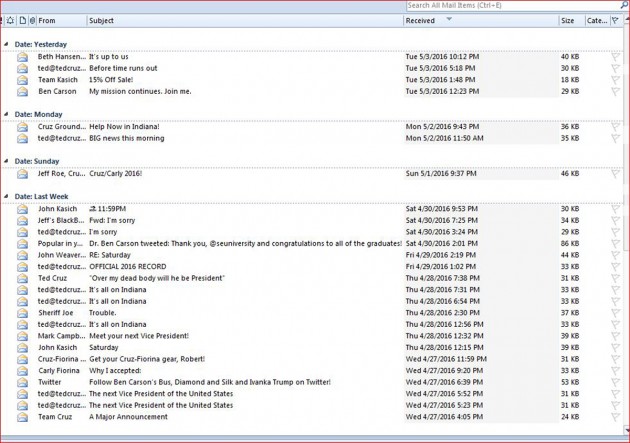Viewport: 630px width, 443px height.
Task: Collapse the 'Date: Monday' group
Action: tap(7, 115)
